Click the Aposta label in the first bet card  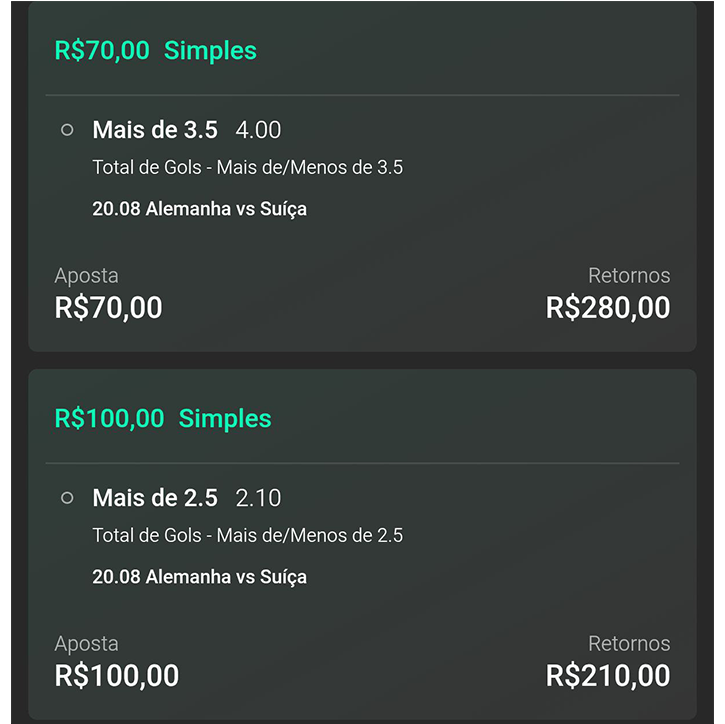[x=86, y=276]
